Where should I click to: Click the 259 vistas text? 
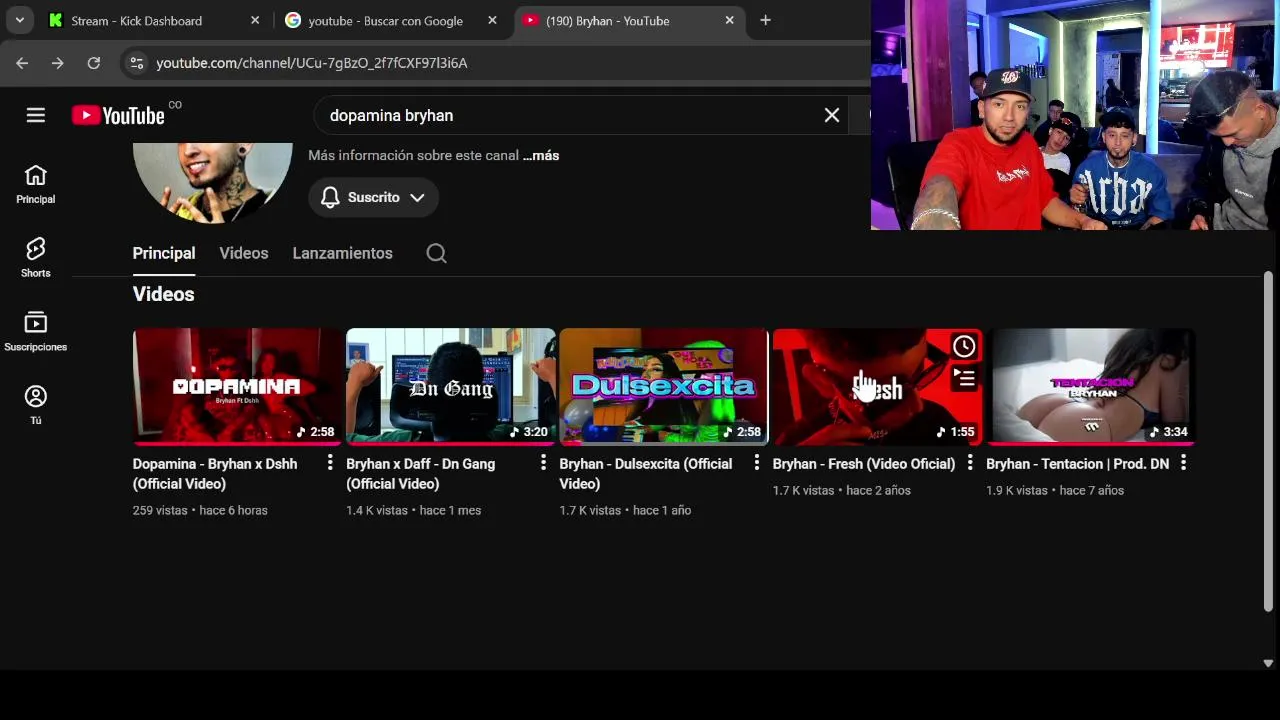pos(160,510)
